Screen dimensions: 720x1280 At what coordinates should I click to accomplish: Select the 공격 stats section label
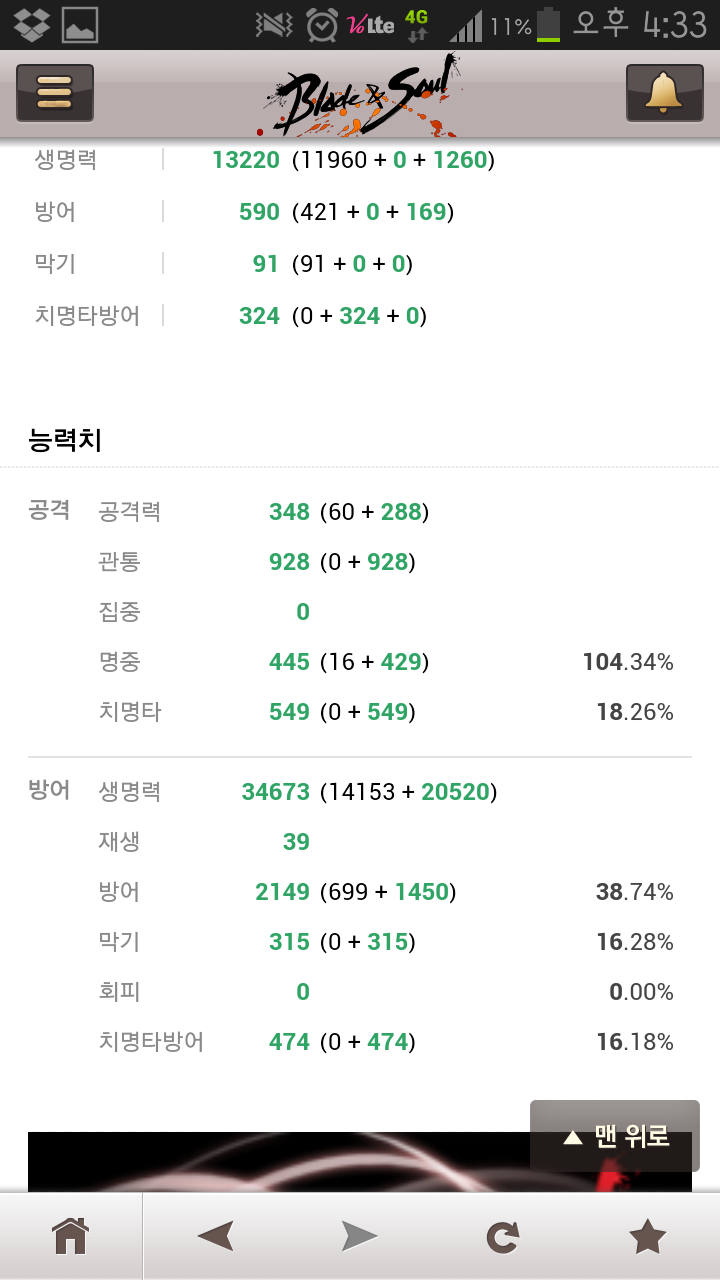coord(51,511)
